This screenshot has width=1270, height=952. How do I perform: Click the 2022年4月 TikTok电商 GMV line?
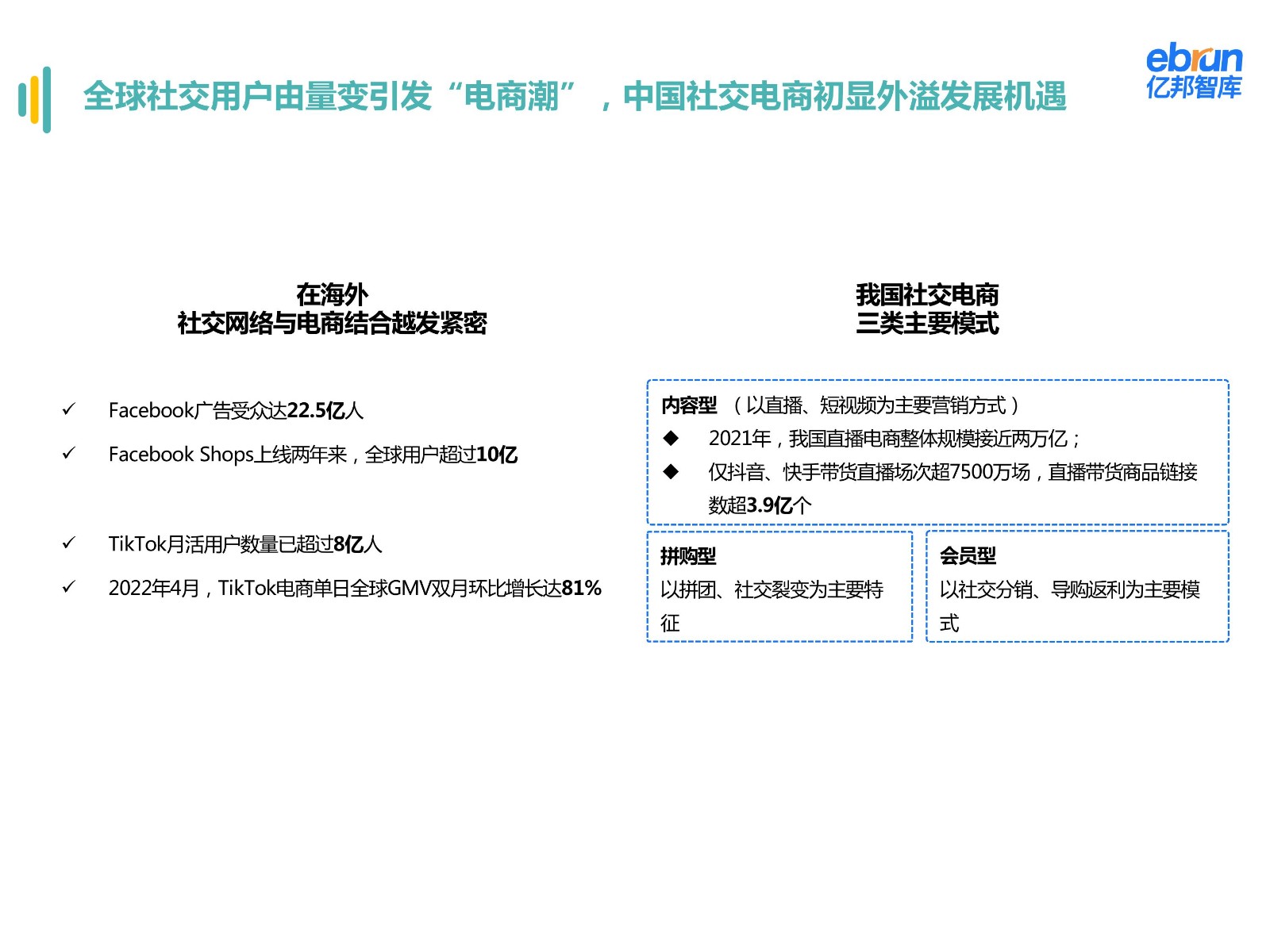355,588
